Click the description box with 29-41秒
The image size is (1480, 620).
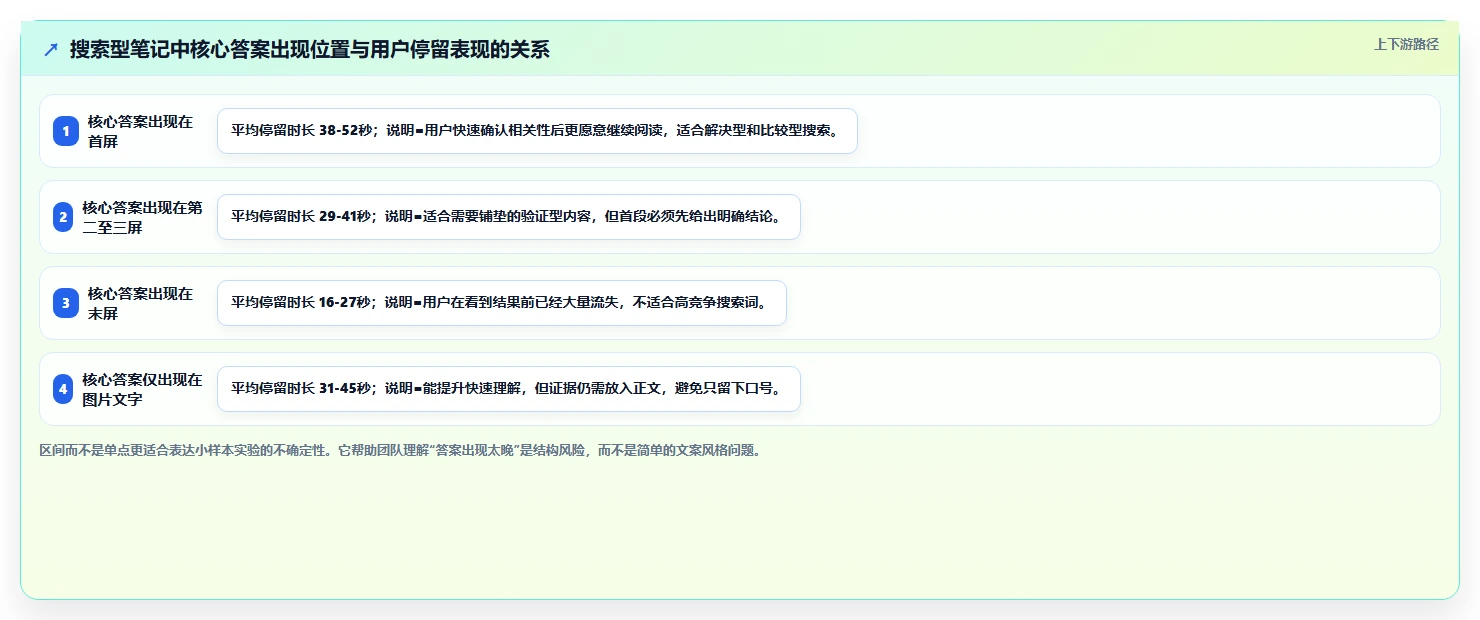tap(509, 217)
